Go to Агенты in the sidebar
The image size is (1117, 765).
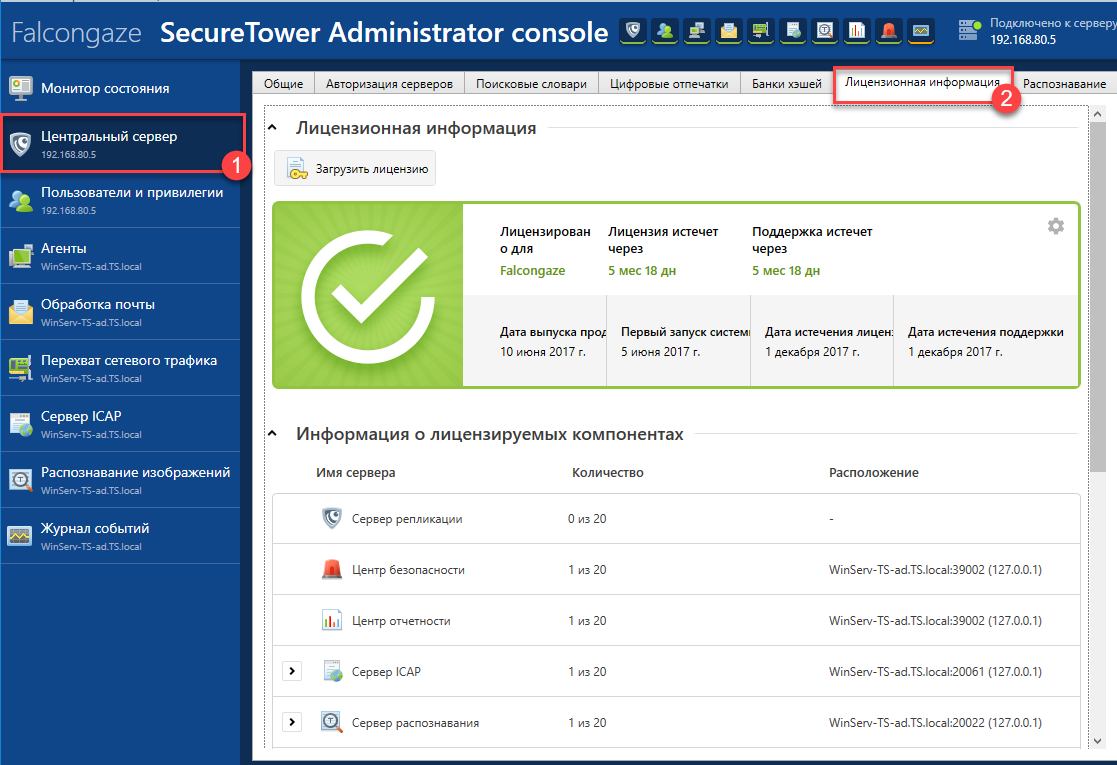click(x=120, y=256)
